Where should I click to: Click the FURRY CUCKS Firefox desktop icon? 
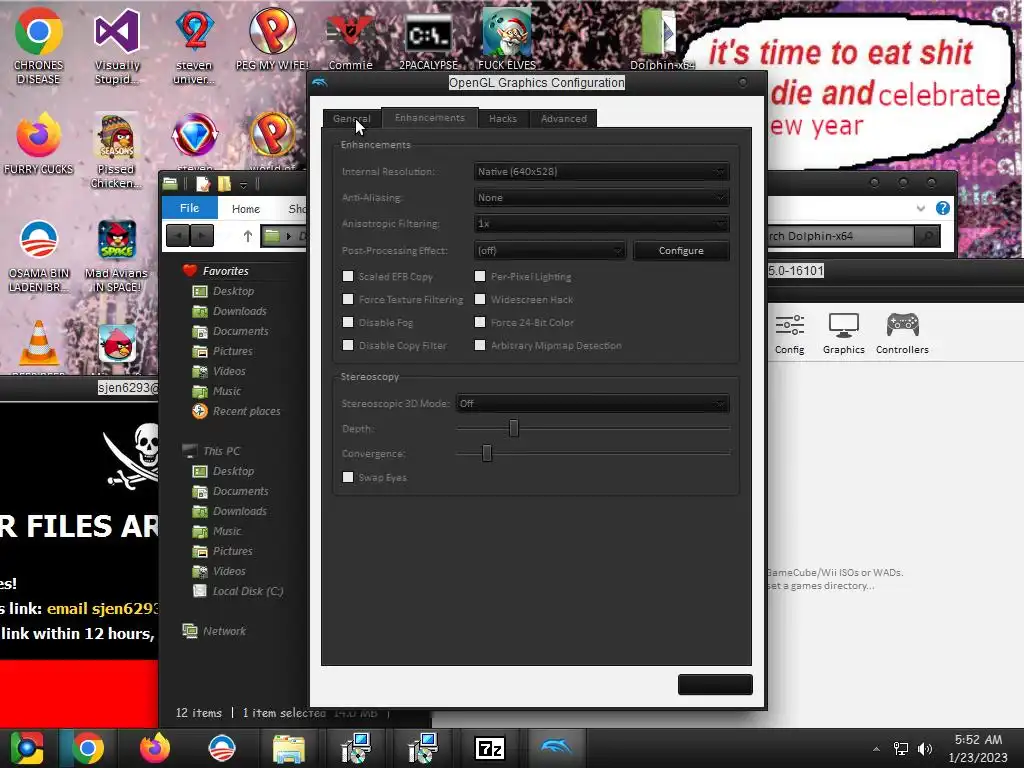[39, 144]
